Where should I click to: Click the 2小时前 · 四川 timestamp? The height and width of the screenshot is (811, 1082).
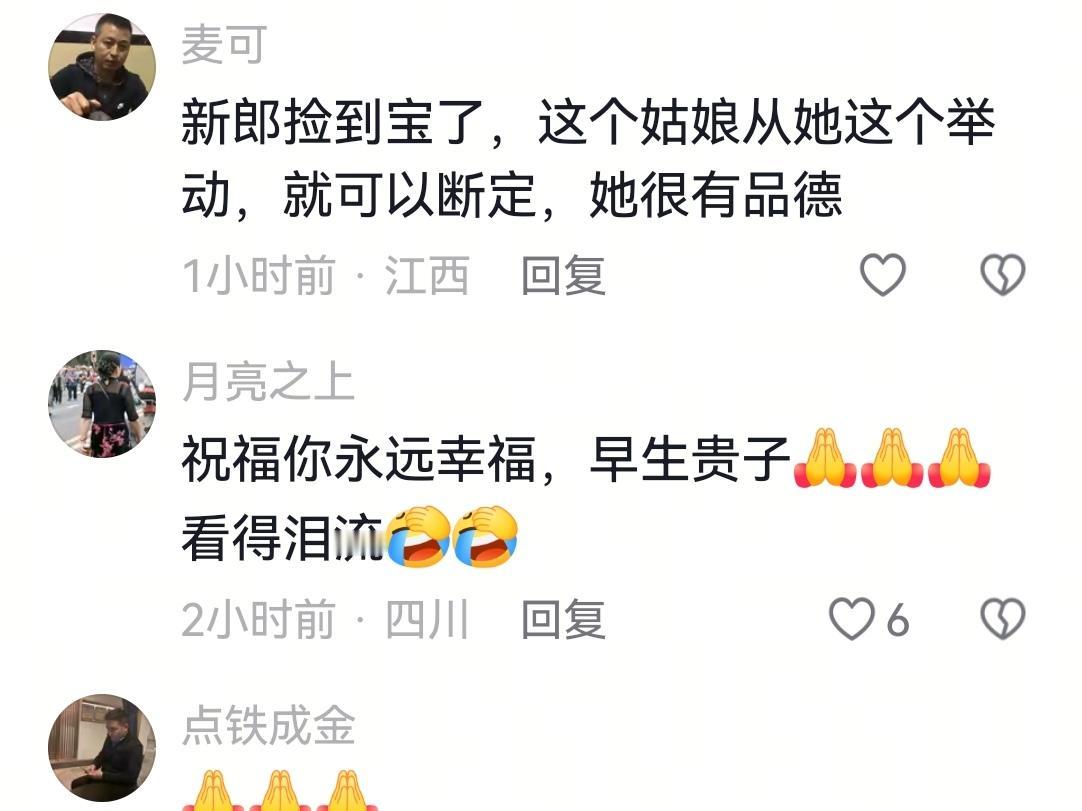coord(326,619)
